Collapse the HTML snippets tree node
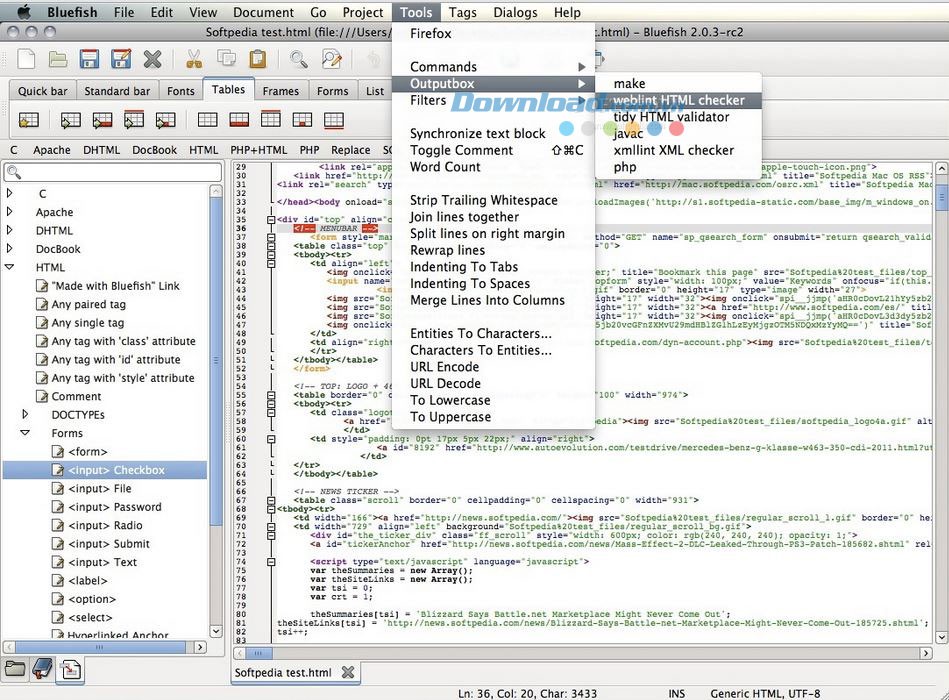Viewport: 949px width, 700px height. tap(10, 267)
